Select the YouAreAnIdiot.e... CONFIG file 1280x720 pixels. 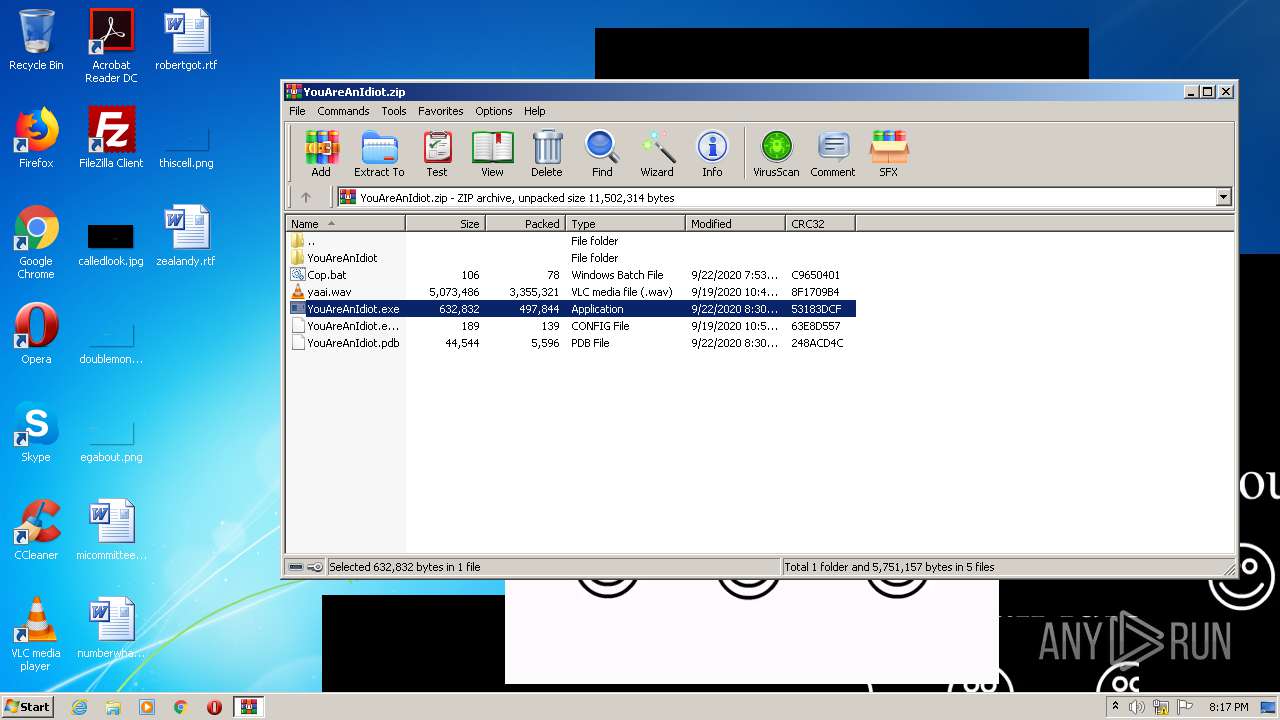click(570, 326)
